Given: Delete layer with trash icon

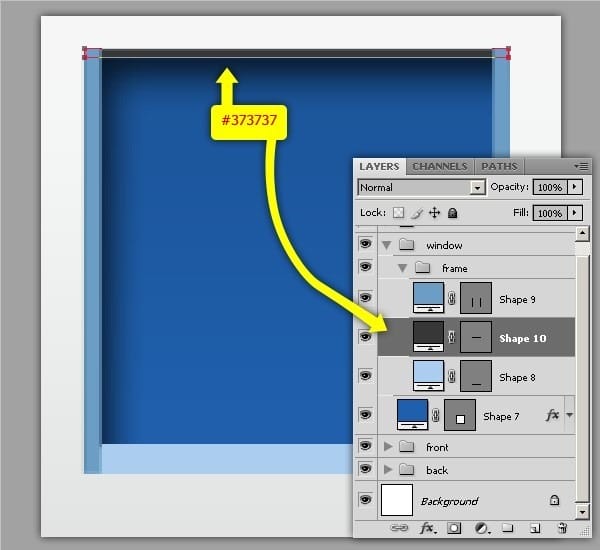Looking at the screenshot, I should [x=562, y=528].
